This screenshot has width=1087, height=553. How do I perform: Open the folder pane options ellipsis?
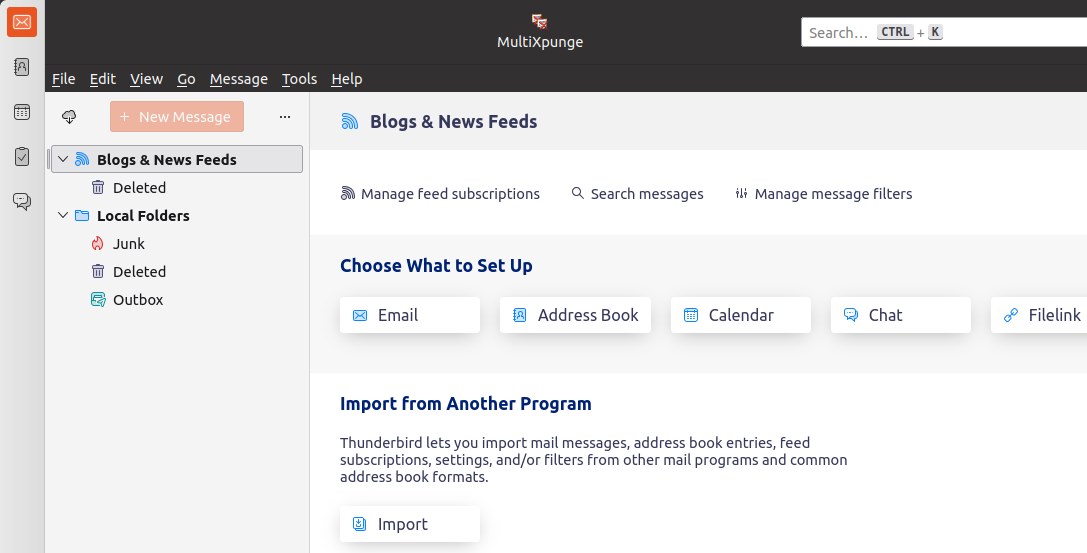pyautogui.click(x=285, y=117)
